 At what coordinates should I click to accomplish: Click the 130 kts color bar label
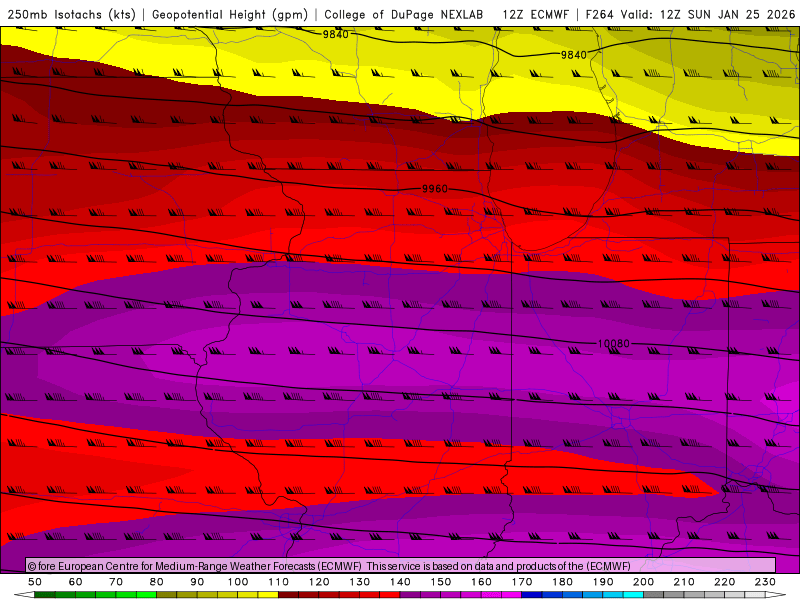click(360, 582)
